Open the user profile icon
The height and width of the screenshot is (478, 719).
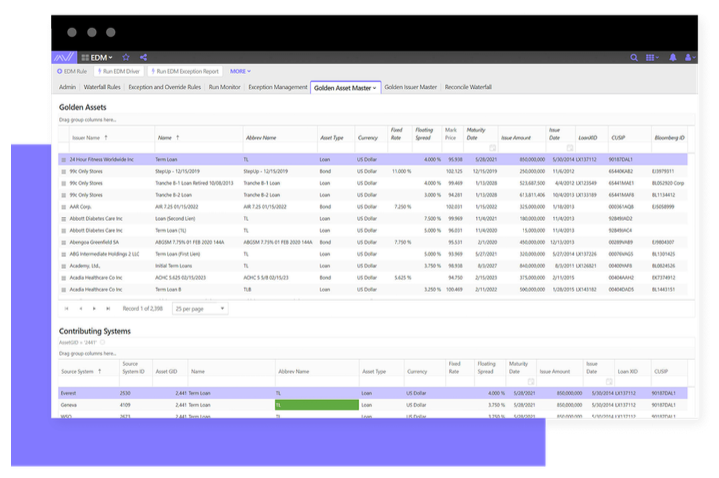689,57
